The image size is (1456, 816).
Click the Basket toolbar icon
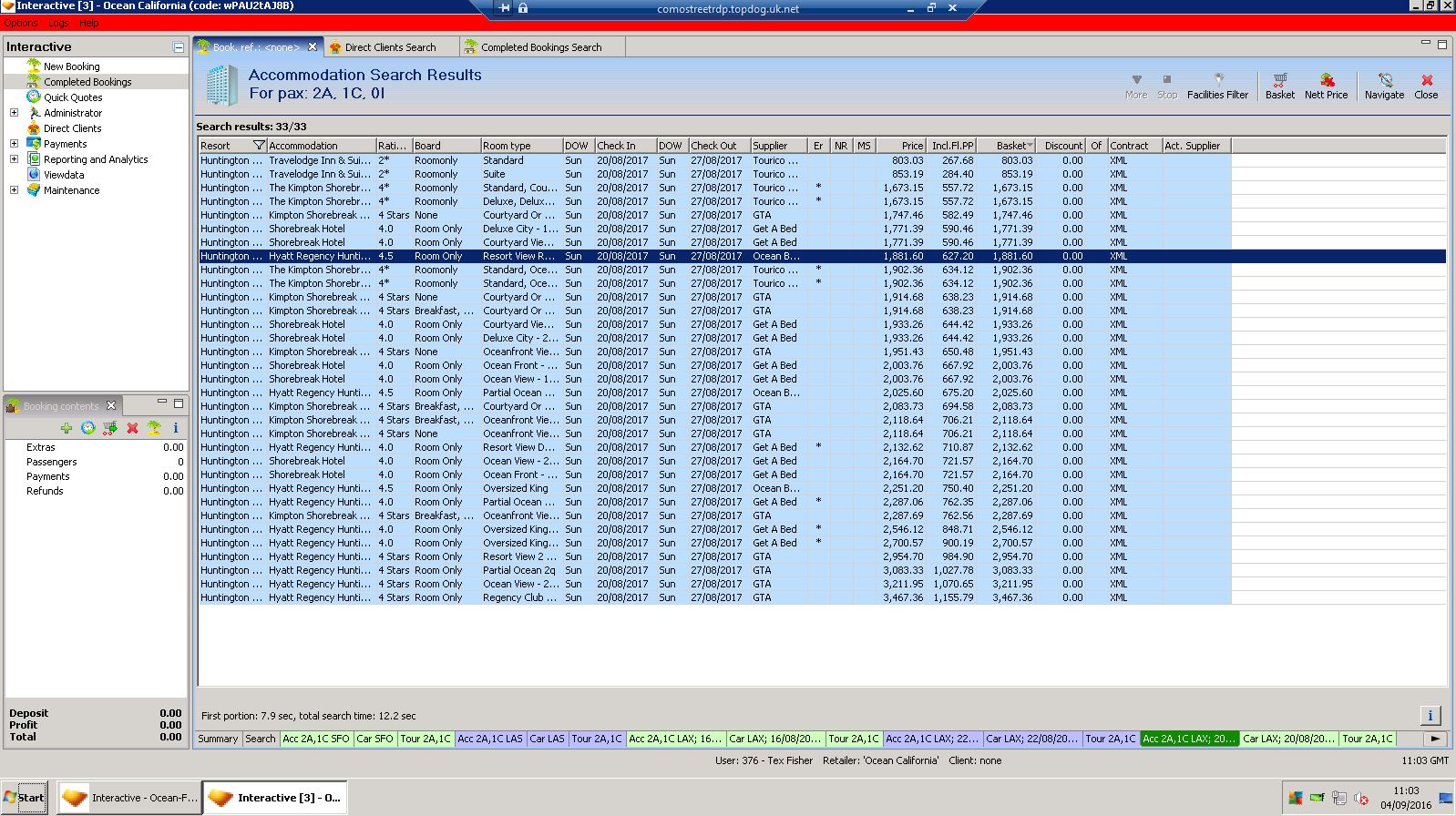click(1279, 86)
